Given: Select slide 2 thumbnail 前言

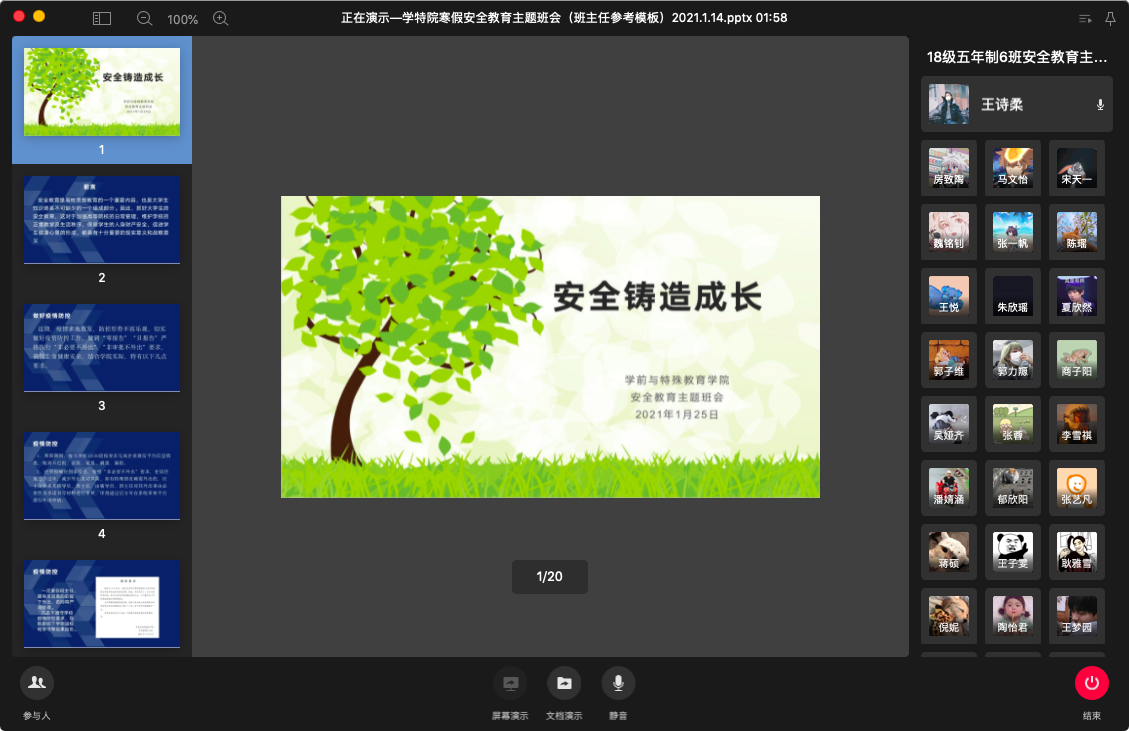Looking at the screenshot, I should pos(102,220).
